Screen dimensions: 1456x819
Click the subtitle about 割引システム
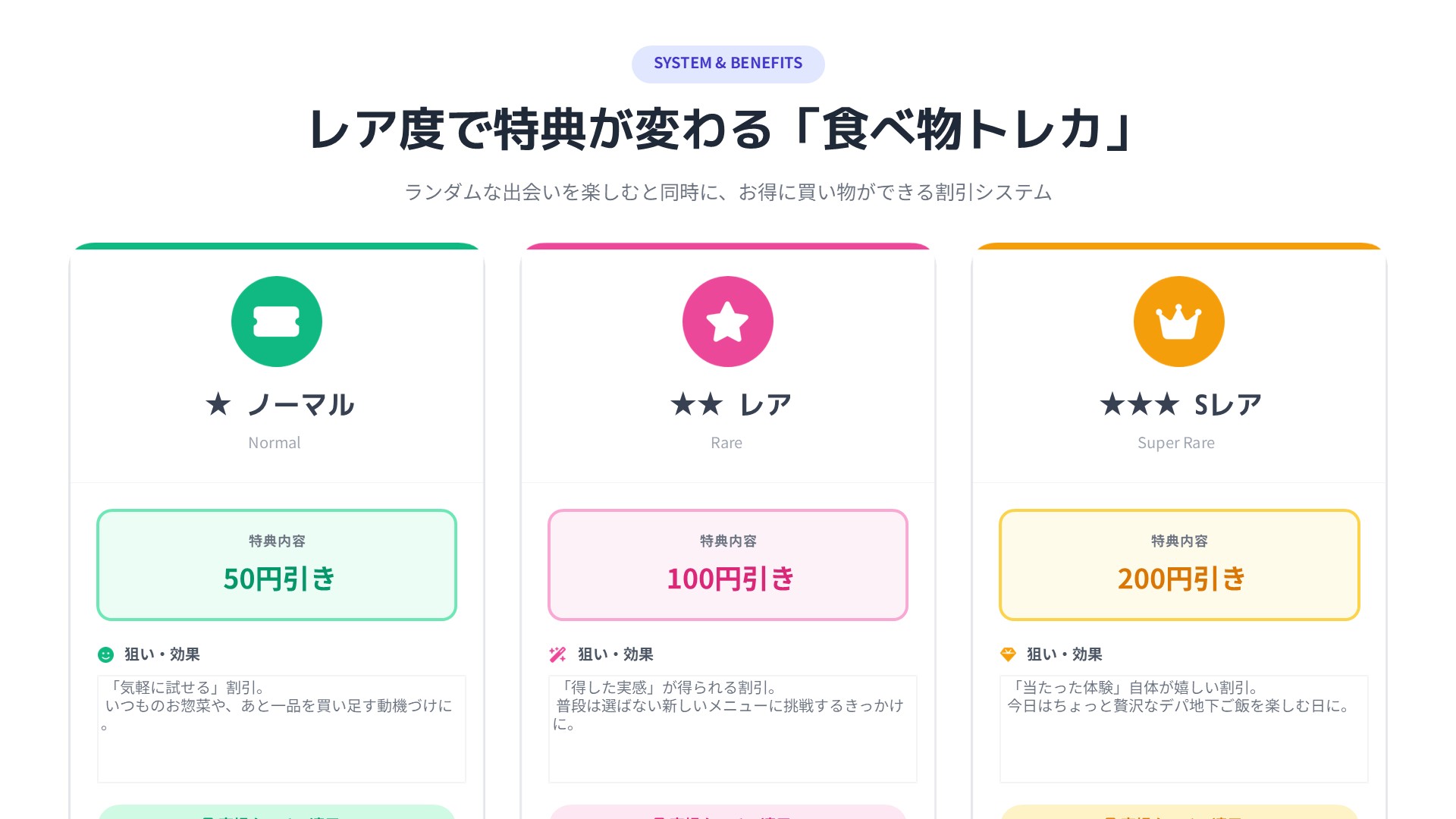click(728, 193)
